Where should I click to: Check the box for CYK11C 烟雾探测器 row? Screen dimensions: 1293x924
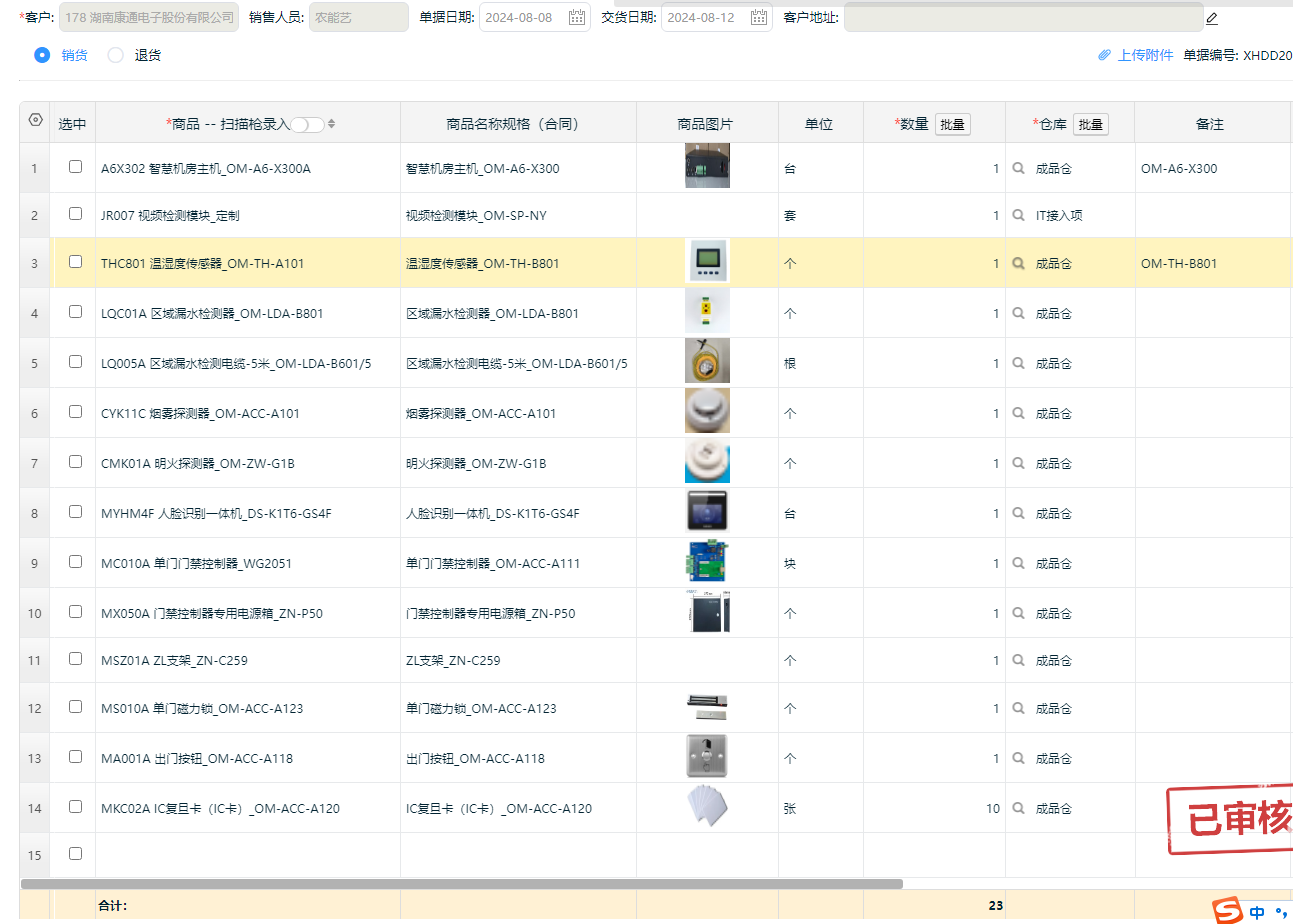coord(75,412)
